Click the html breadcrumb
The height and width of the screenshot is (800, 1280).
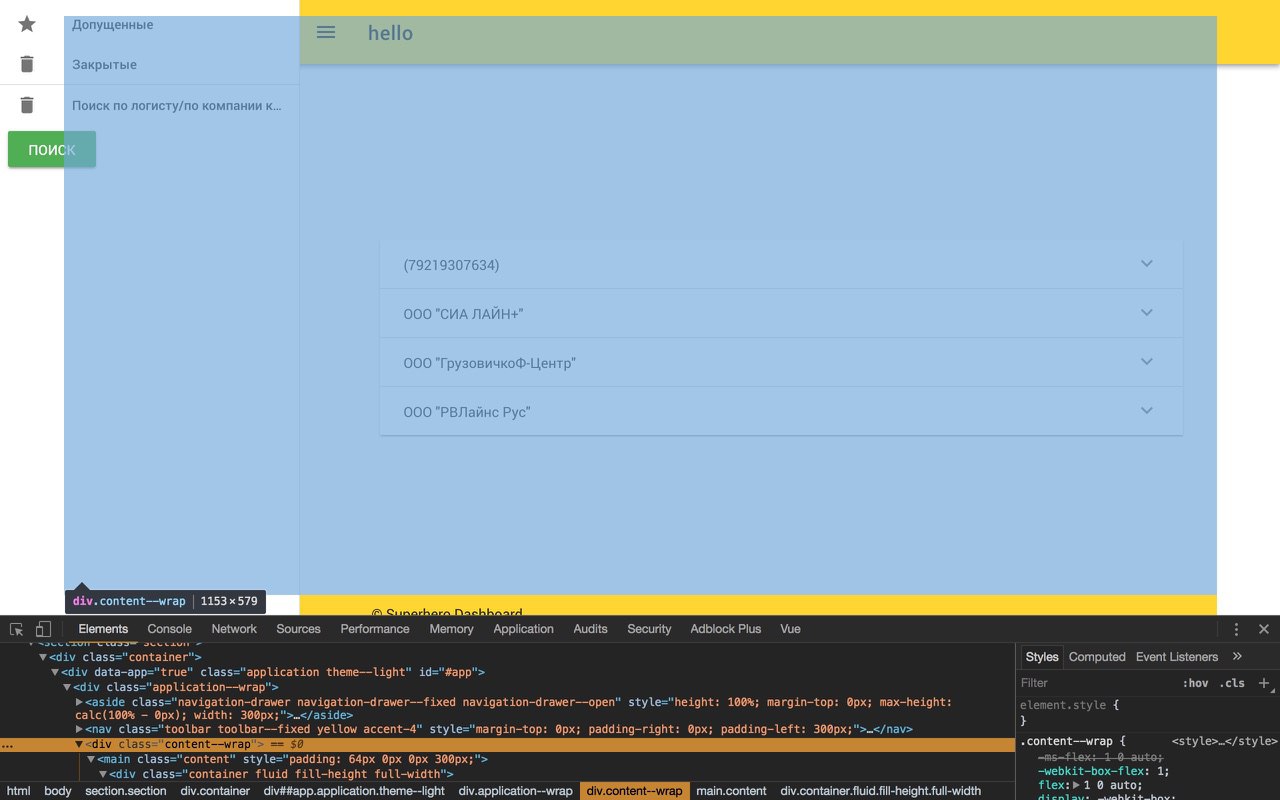pyautogui.click(x=18, y=791)
